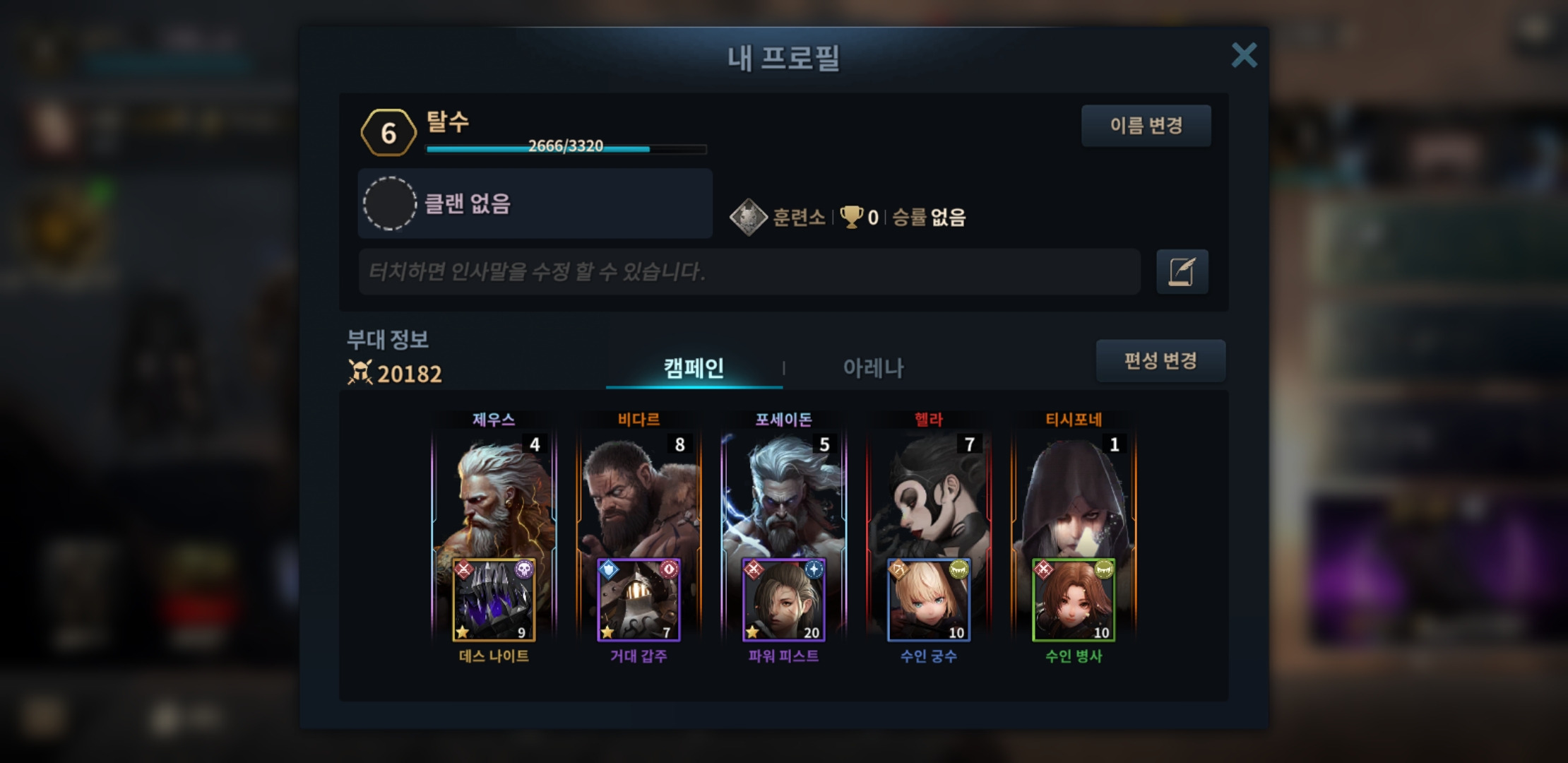
Task: Select the giant armor unit icon
Action: 639,600
